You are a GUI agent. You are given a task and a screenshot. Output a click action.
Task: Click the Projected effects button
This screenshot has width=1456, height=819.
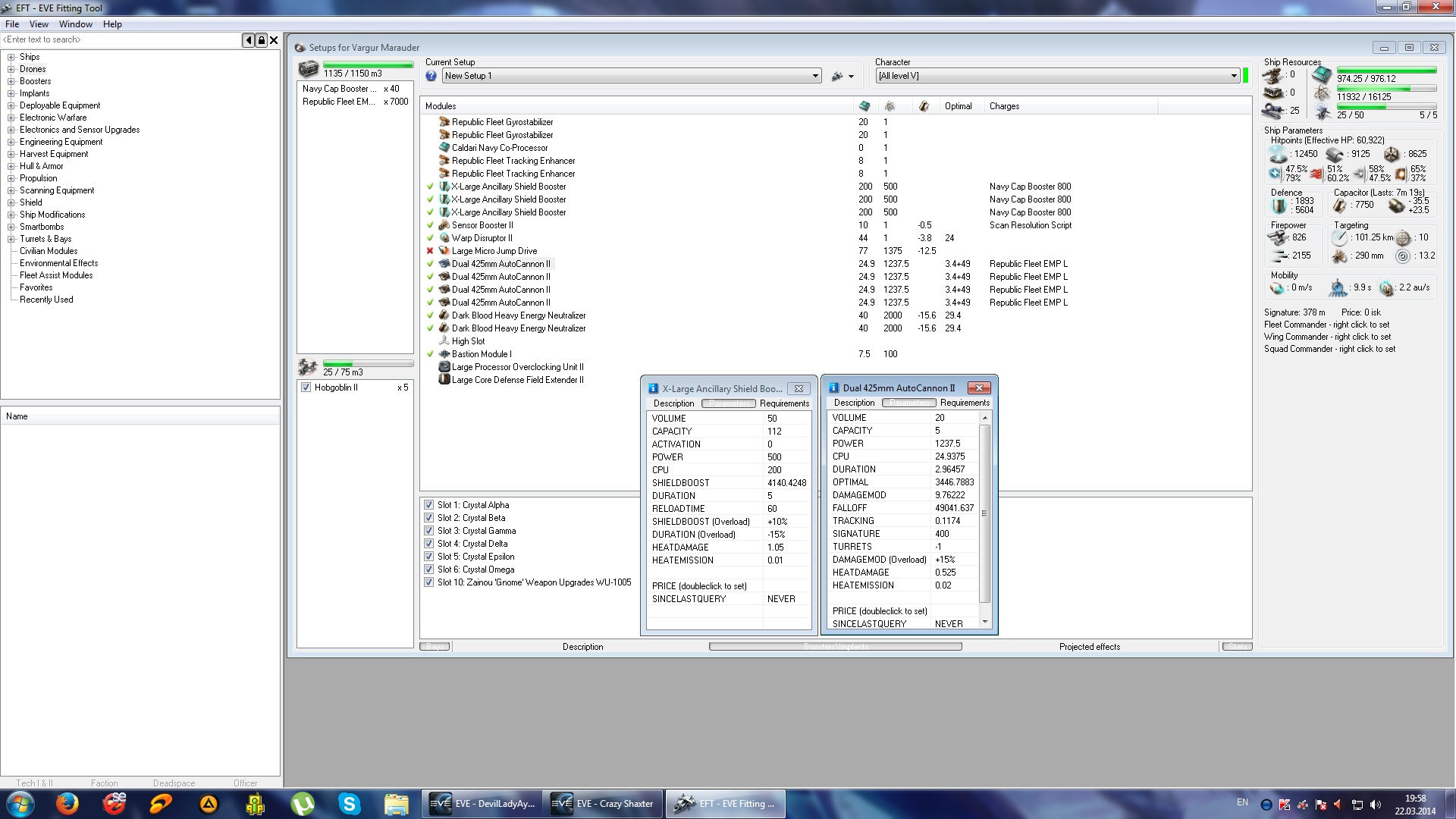1089,647
